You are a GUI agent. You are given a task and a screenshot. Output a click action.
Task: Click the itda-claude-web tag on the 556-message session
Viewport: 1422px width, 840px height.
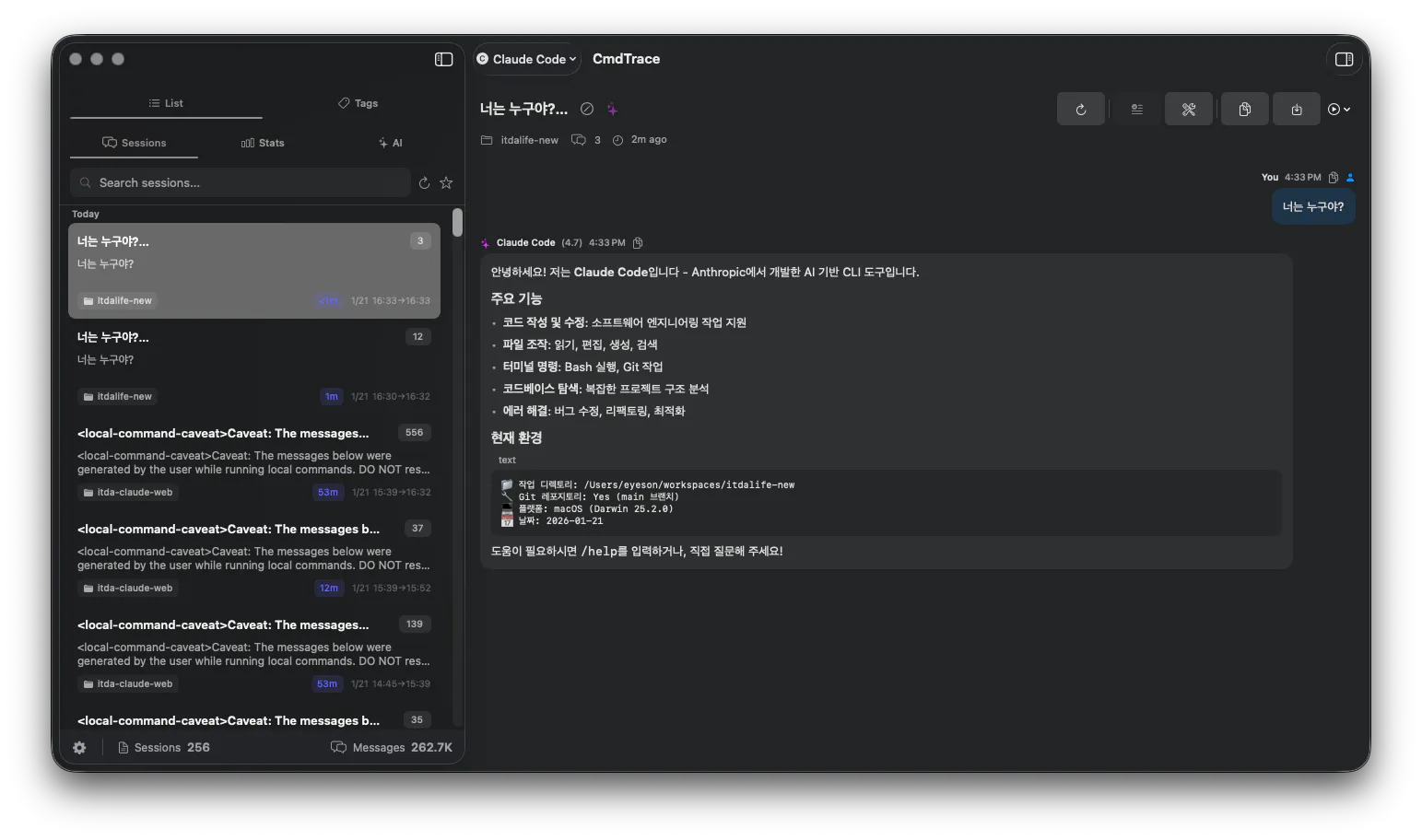(127, 493)
